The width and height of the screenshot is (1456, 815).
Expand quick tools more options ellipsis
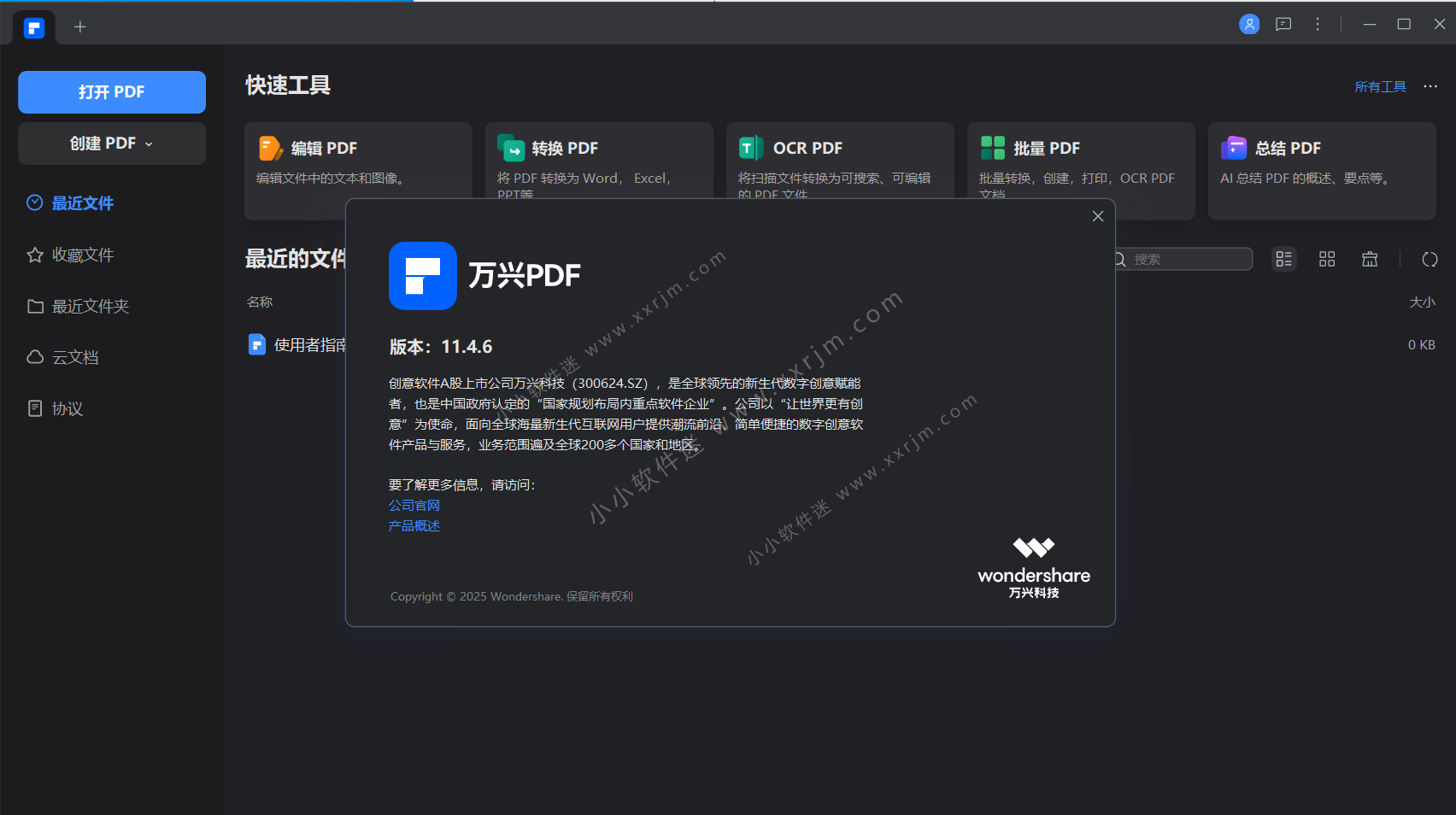tap(1430, 86)
